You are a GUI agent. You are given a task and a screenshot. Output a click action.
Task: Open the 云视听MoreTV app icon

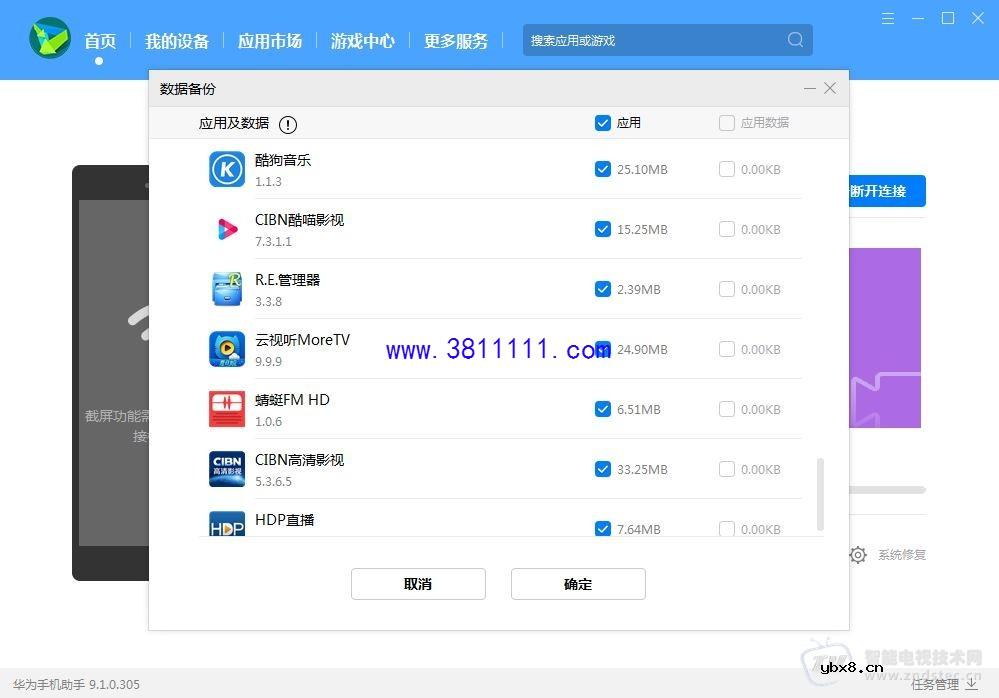point(227,349)
